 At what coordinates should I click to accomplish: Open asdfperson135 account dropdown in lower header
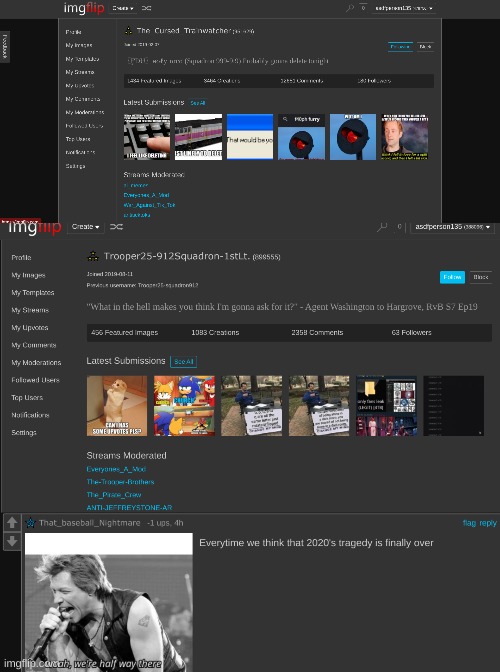click(452, 227)
